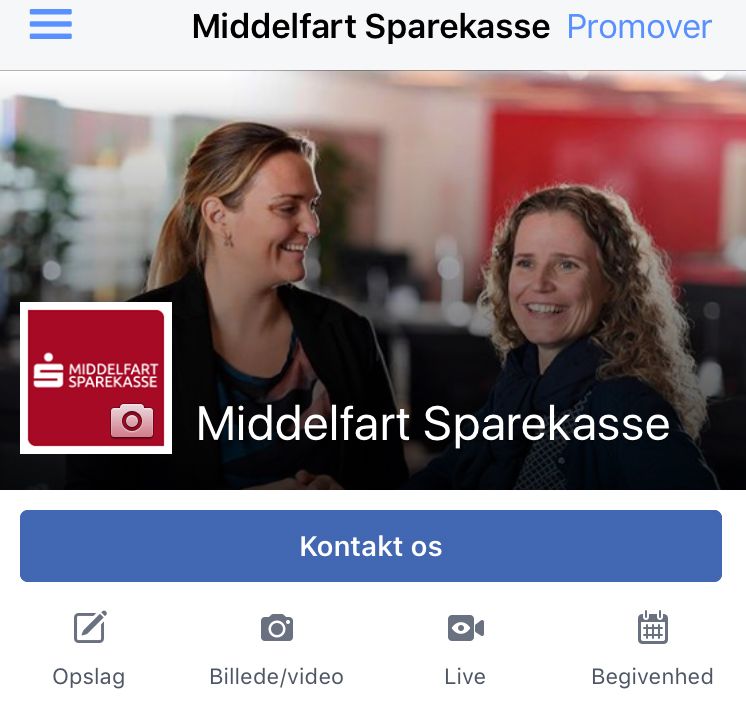This screenshot has height=702, width=746.
Task: Select the Opslag pencil icon
Action: [90, 627]
